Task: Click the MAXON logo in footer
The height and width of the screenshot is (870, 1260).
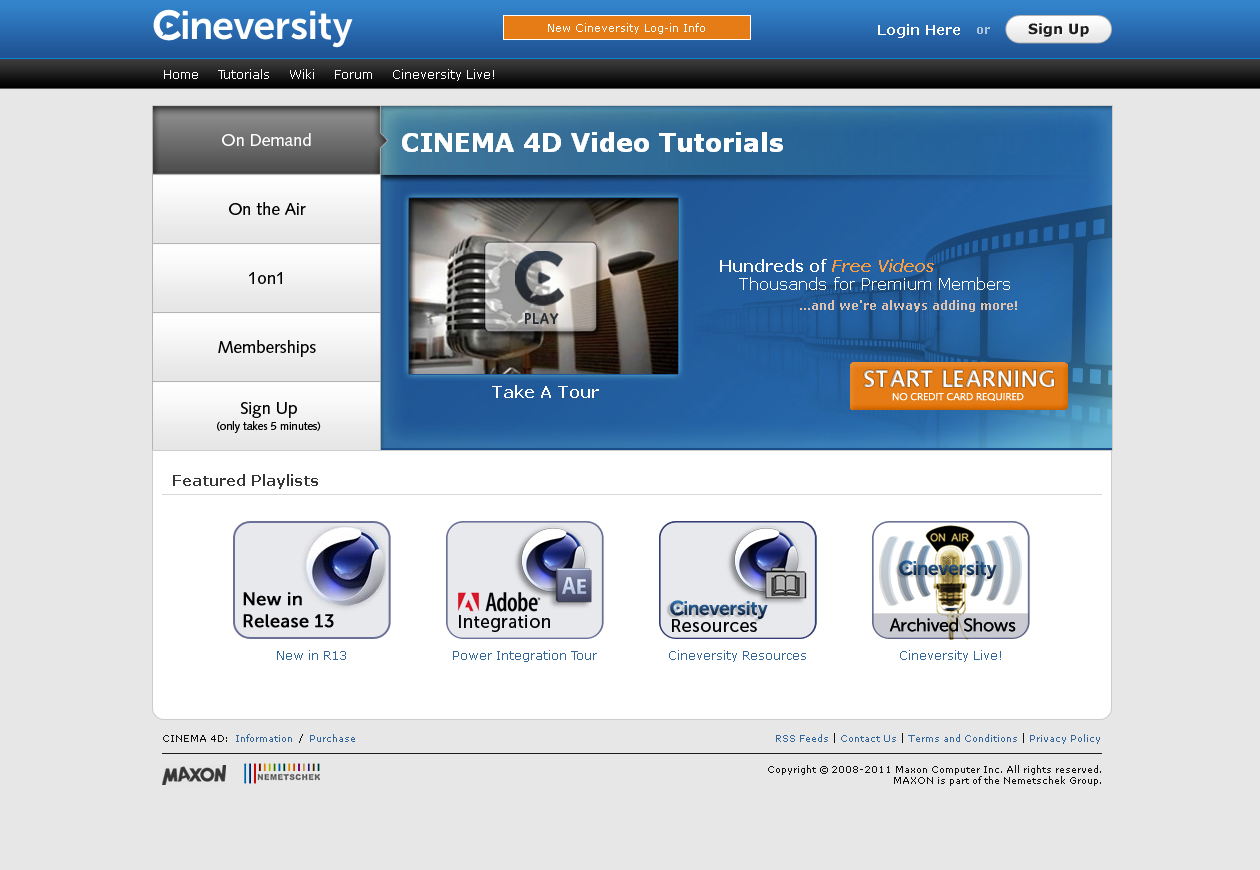Action: click(194, 775)
